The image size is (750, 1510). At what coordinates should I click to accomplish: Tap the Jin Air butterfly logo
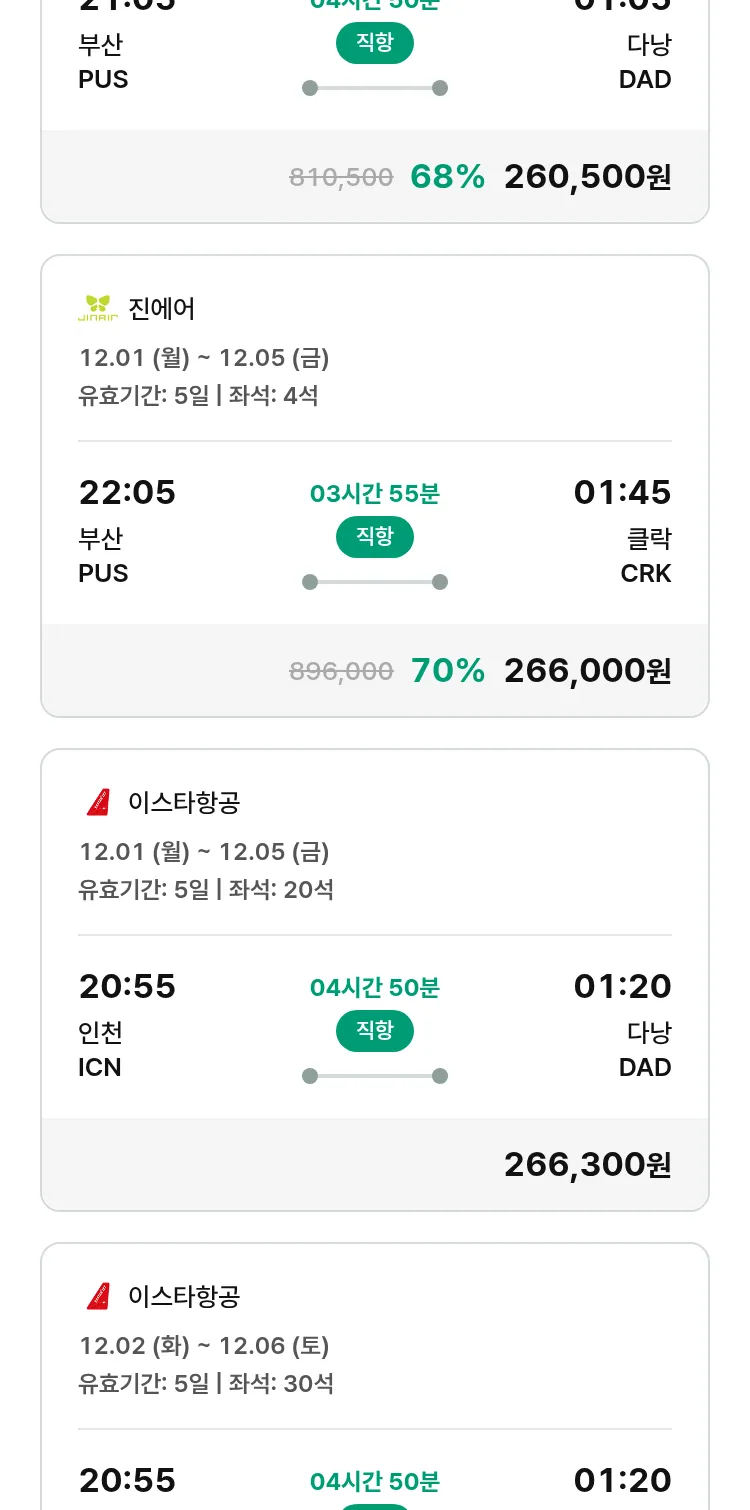(x=98, y=308)
